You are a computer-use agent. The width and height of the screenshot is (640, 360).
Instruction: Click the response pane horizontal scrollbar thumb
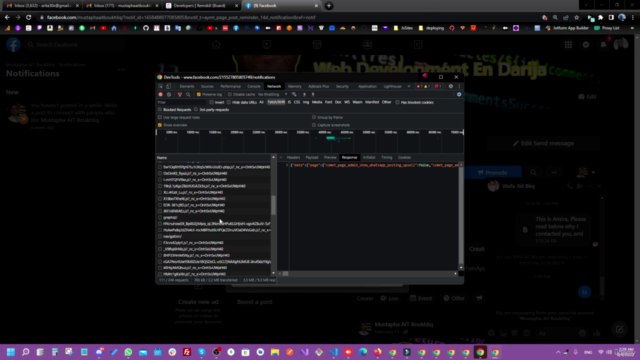pyautogui.click(x=285, y=273)
